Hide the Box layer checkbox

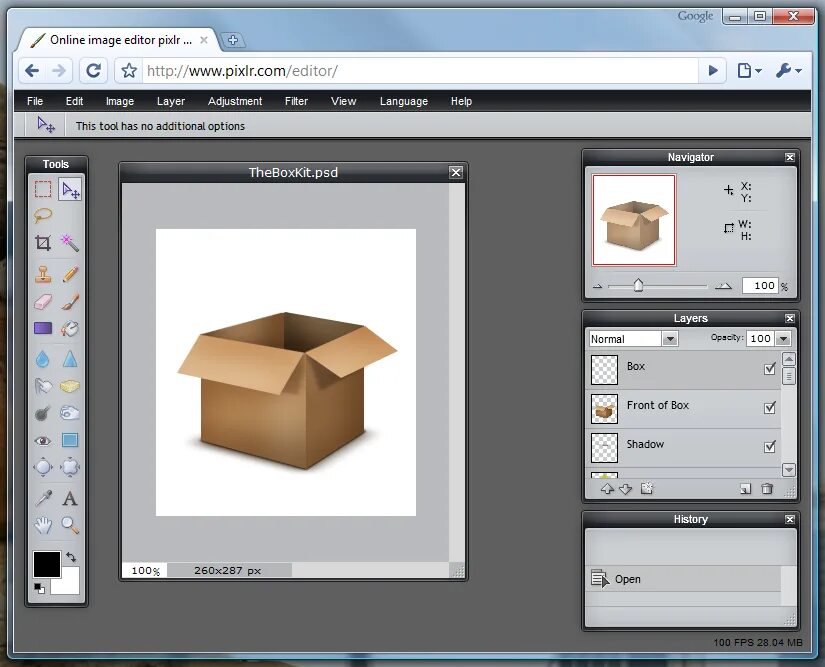point(769,369)
